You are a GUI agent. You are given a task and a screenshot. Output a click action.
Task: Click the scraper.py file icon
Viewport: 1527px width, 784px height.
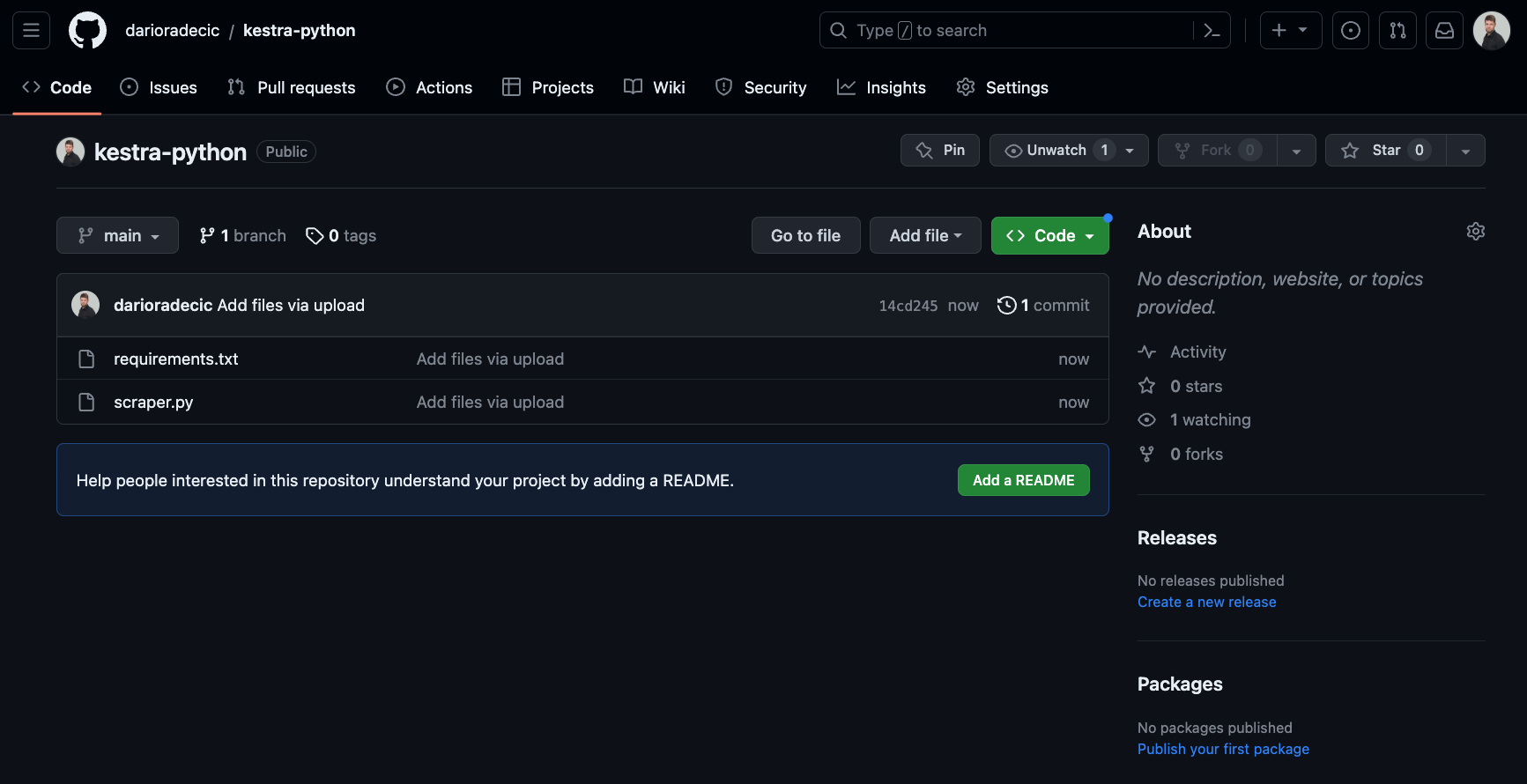(86, 402)
